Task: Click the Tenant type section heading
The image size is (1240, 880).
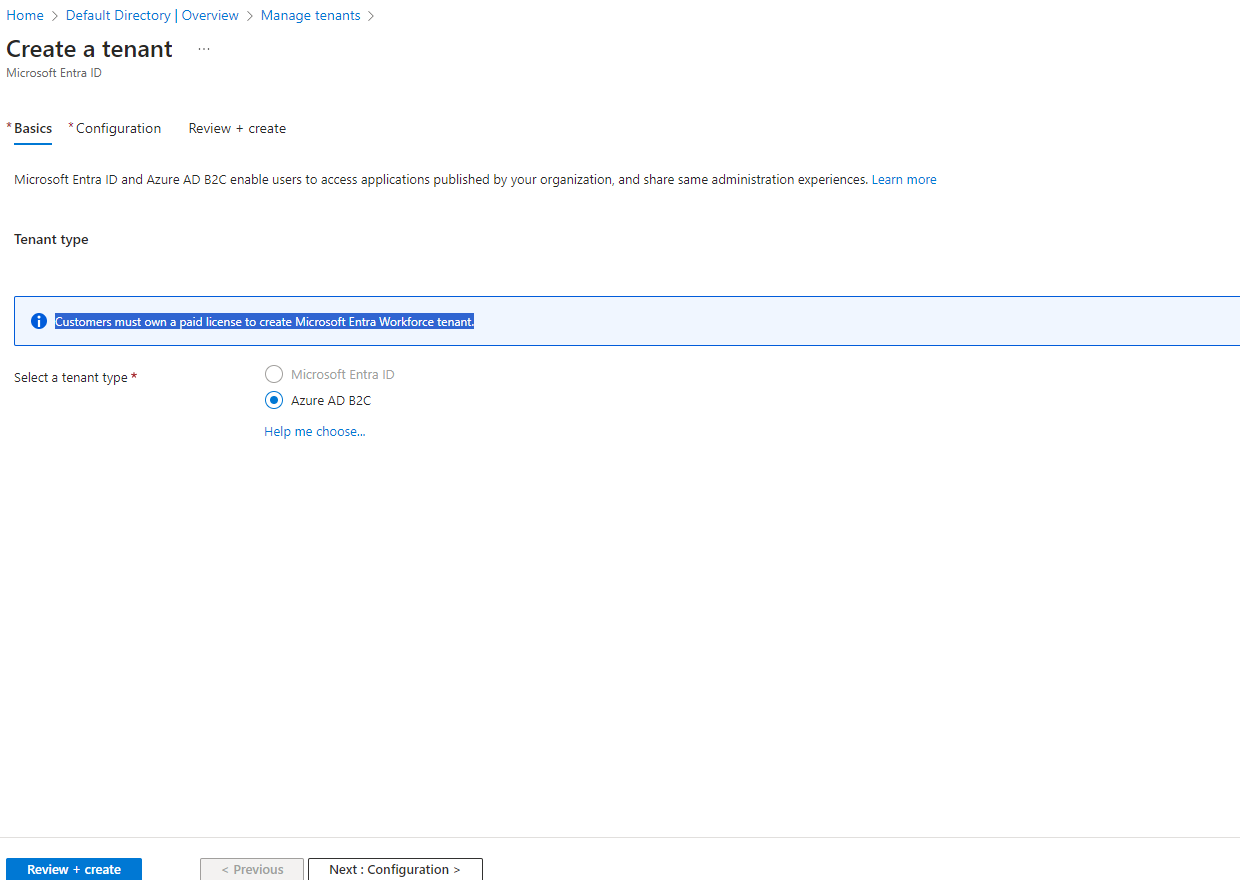Action: click(x=51, y=239)
